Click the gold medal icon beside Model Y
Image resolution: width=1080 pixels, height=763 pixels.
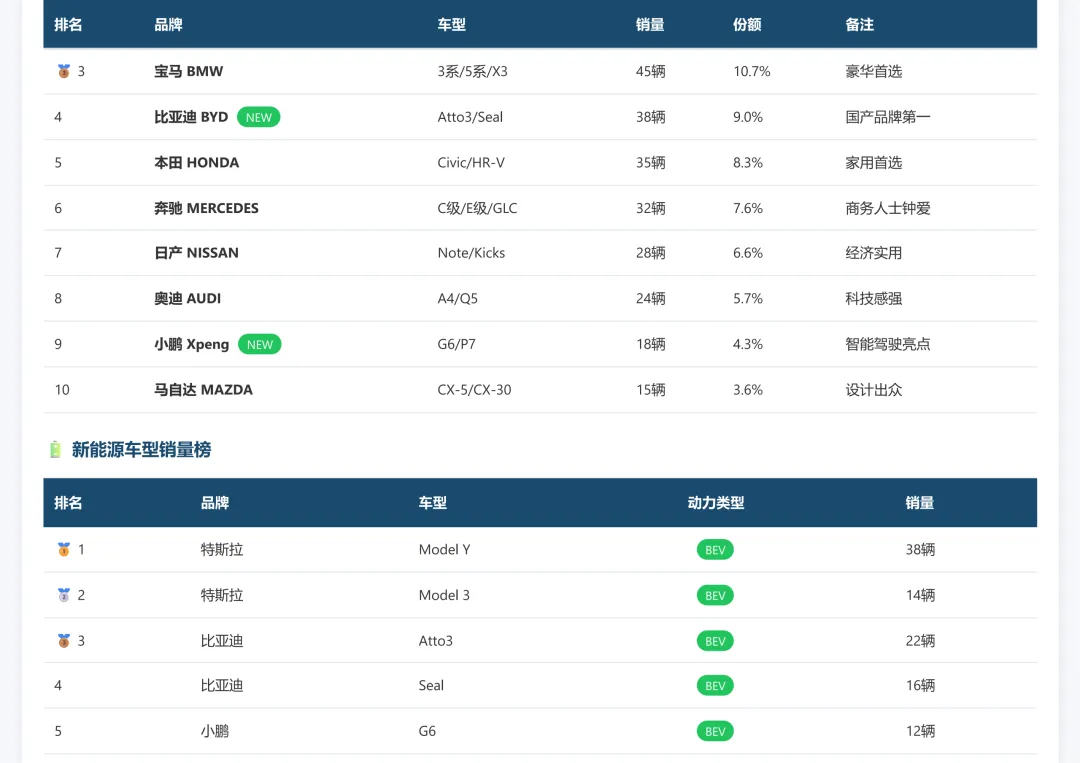click(63, 550)
